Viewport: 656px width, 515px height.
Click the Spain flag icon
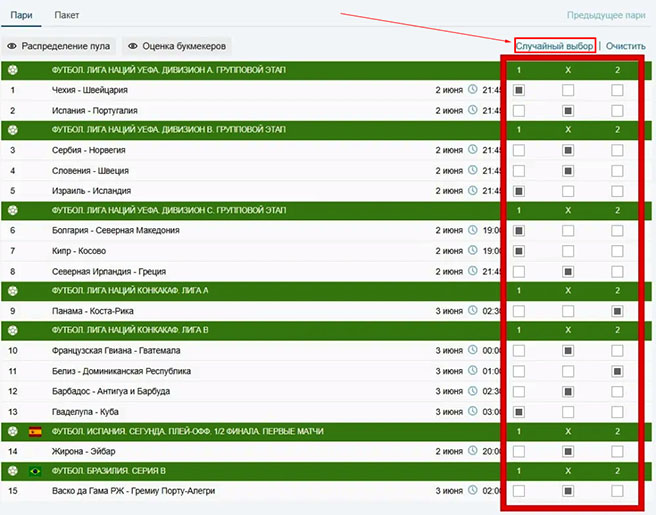35,431
